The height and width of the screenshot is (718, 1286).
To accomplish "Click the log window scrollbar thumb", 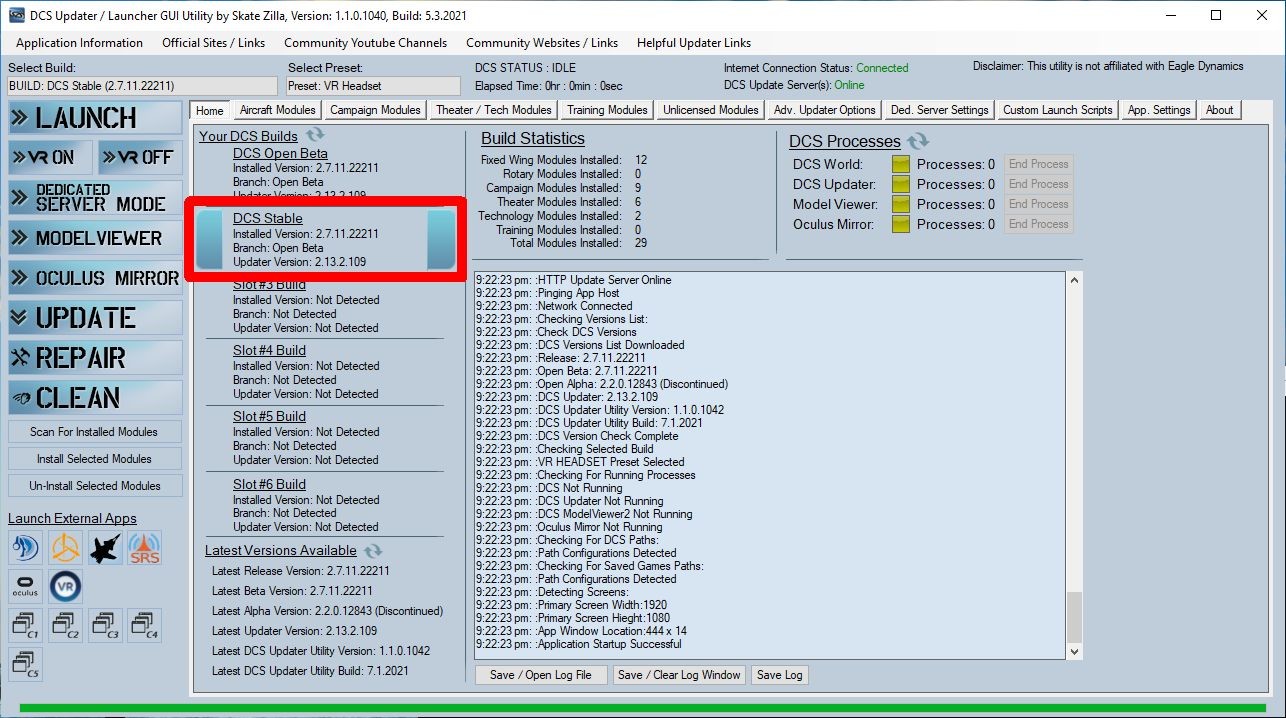I will pyautogui.click(x=1075, y=617).
